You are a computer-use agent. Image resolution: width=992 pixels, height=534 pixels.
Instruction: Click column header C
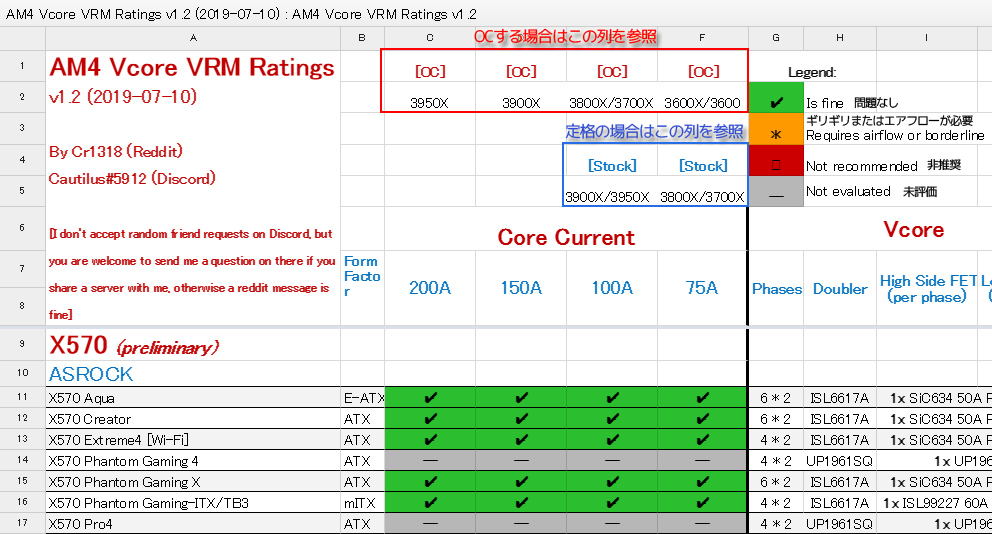coord(430,38)
